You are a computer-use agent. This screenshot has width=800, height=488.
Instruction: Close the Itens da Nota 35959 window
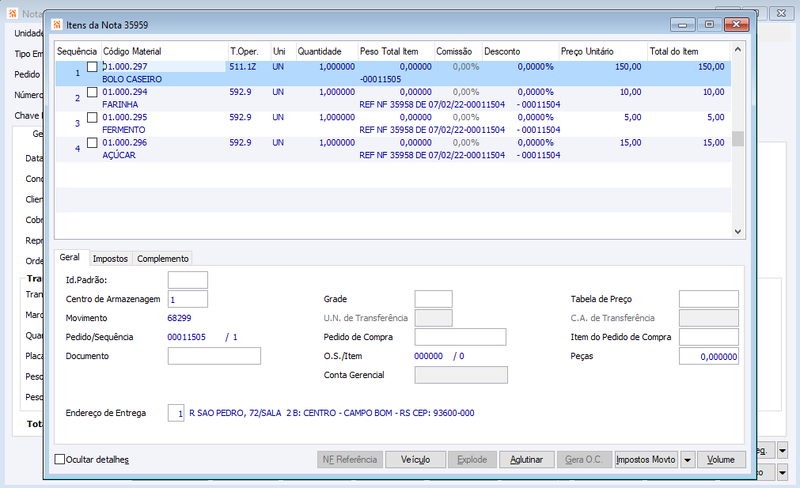coord(736,24)
